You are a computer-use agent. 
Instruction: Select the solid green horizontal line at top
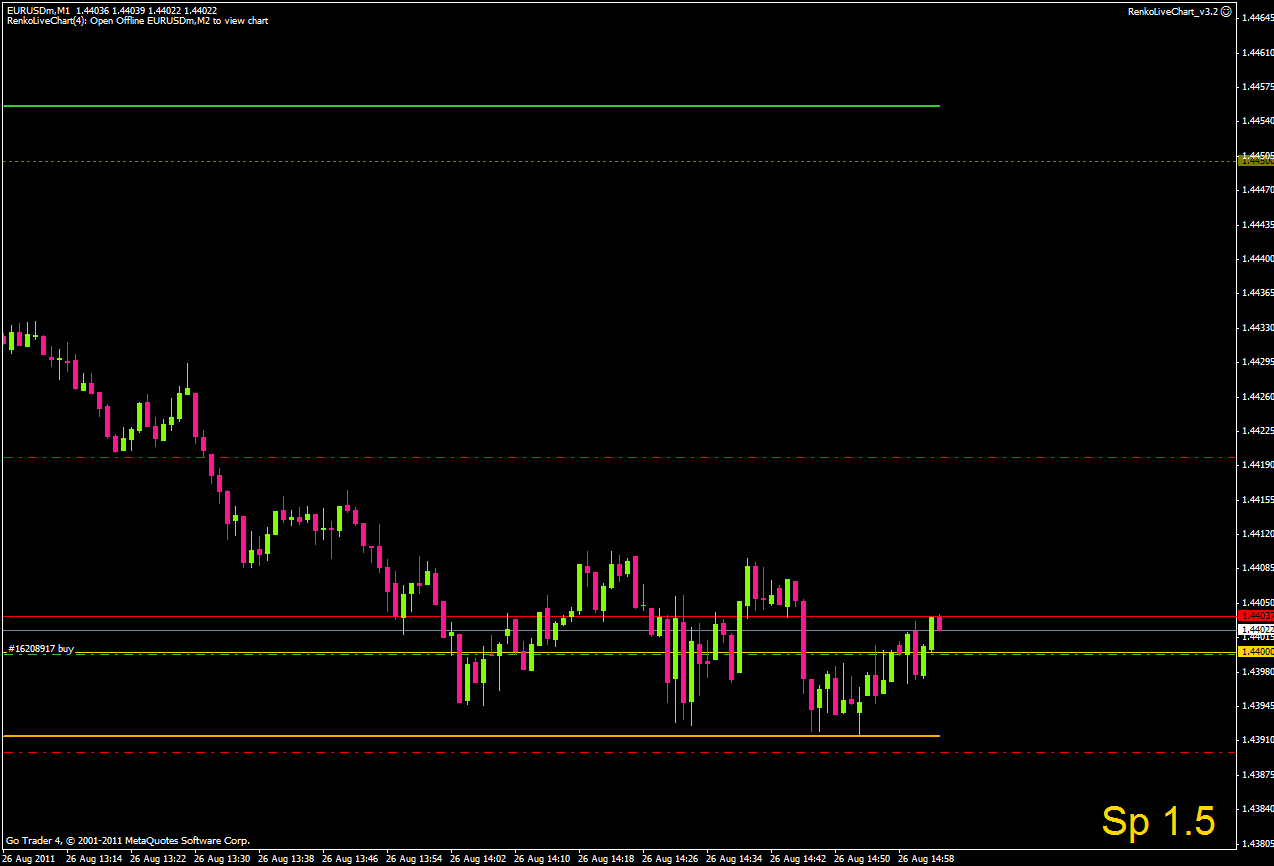(471, 105)
